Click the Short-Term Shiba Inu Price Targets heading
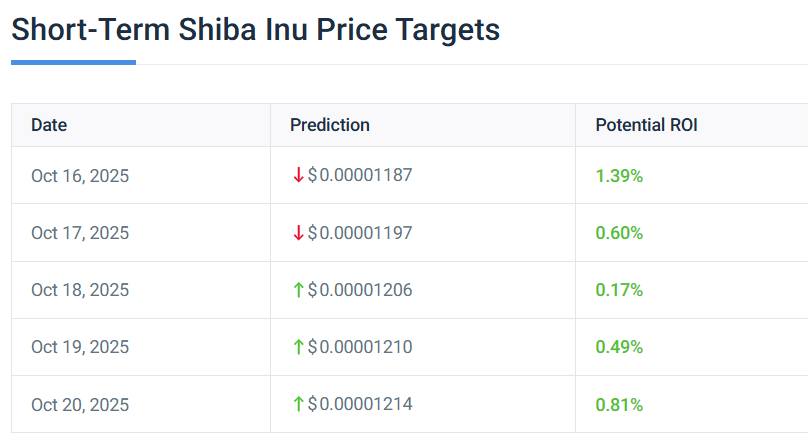Viewport: 808px width, 435px height. tap(255, 29)
